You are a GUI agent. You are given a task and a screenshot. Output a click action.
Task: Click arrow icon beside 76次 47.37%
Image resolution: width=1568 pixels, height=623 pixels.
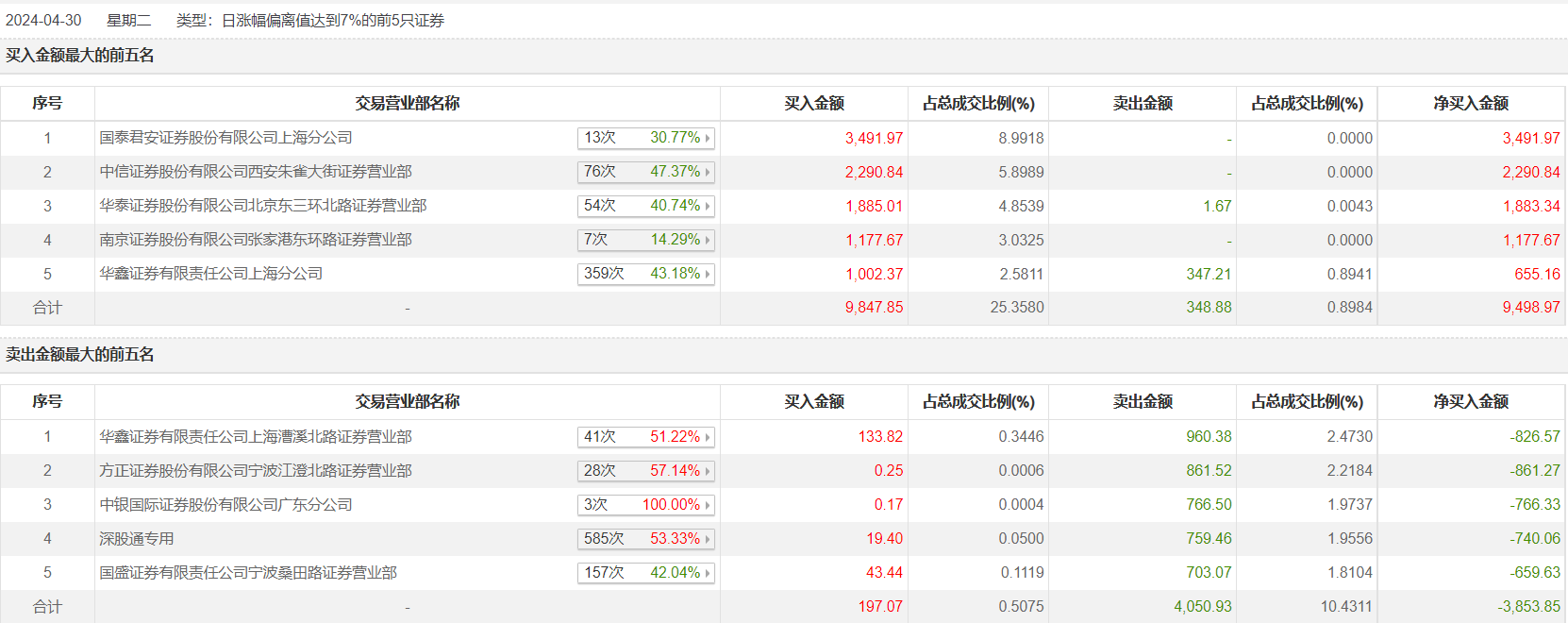[x=708, y=172]
